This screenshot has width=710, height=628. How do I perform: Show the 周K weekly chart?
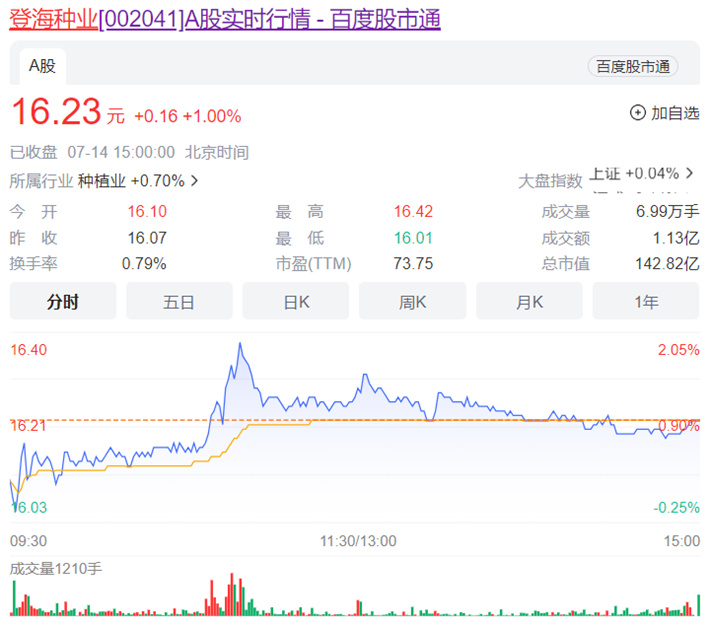[412, 301]
